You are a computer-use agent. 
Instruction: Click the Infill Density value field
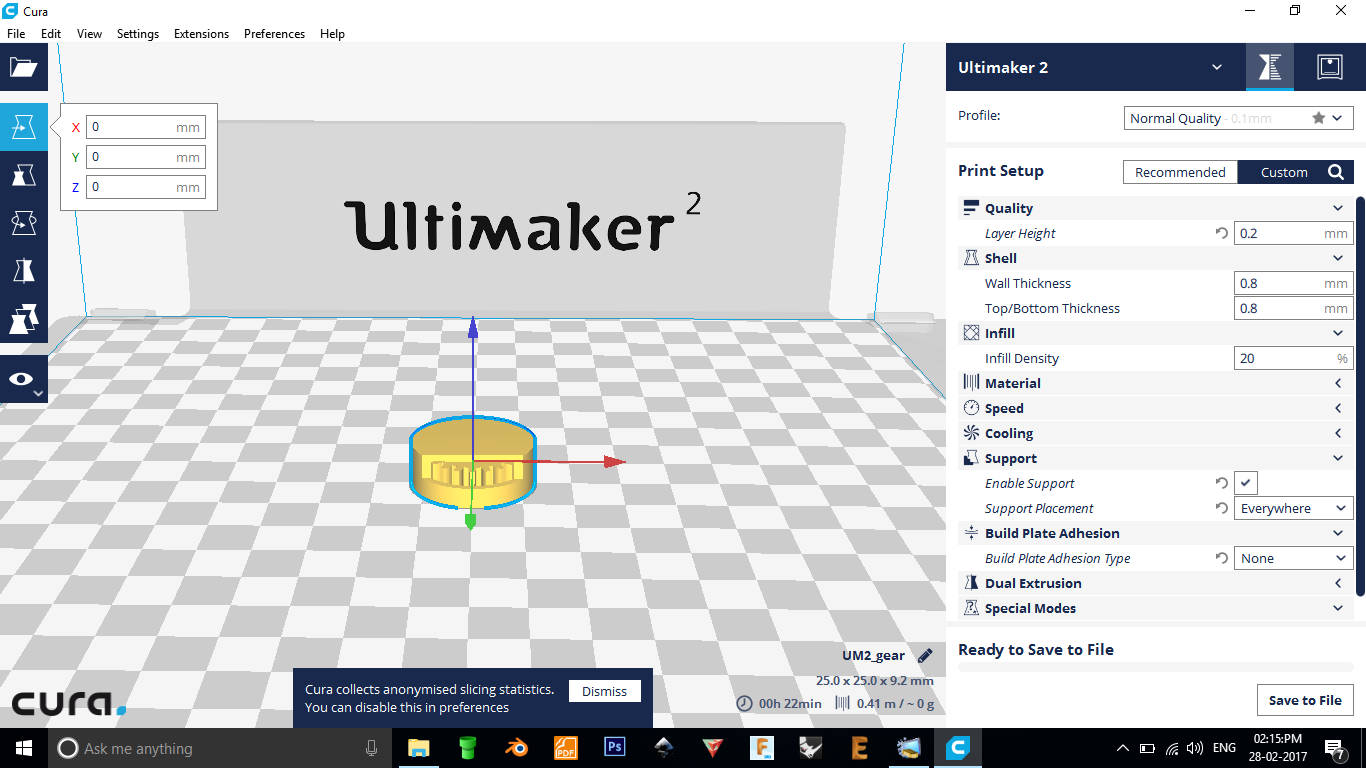pyautogui.click(x=1293, y=358)
